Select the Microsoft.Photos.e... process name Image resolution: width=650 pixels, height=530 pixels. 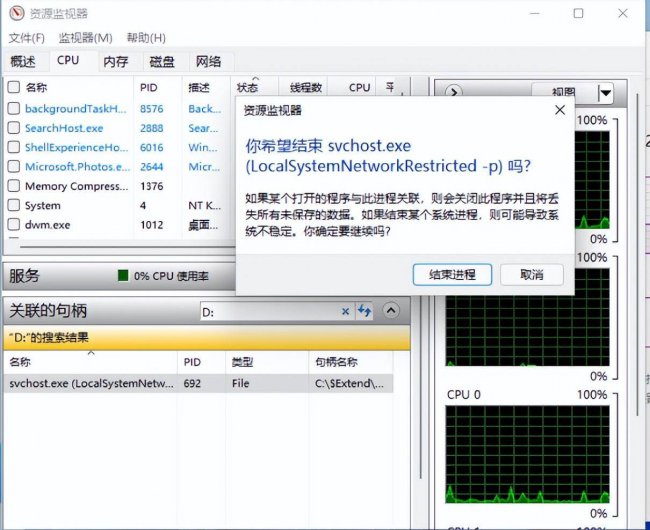78,167
